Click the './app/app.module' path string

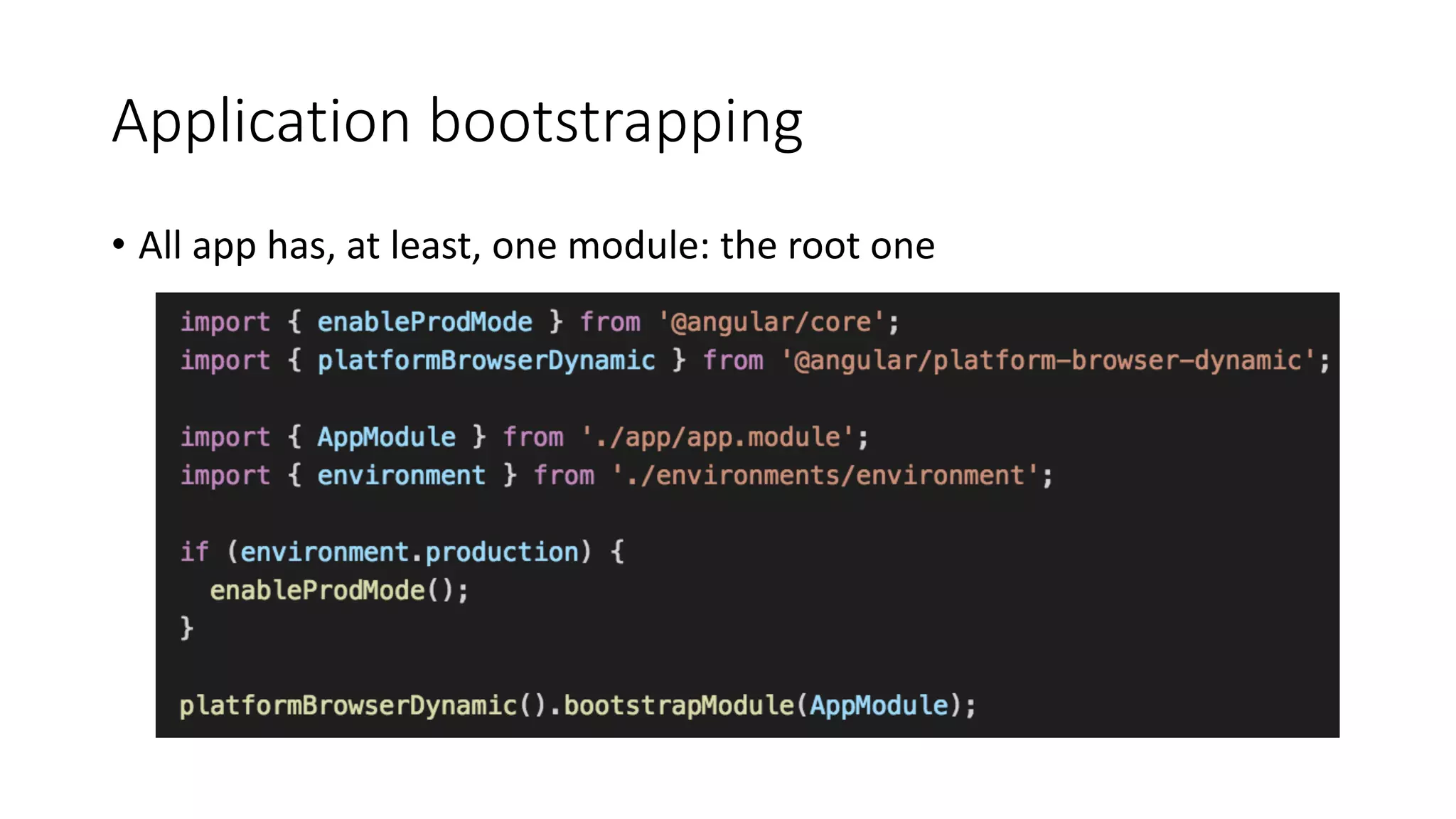(x=717, y=437)
